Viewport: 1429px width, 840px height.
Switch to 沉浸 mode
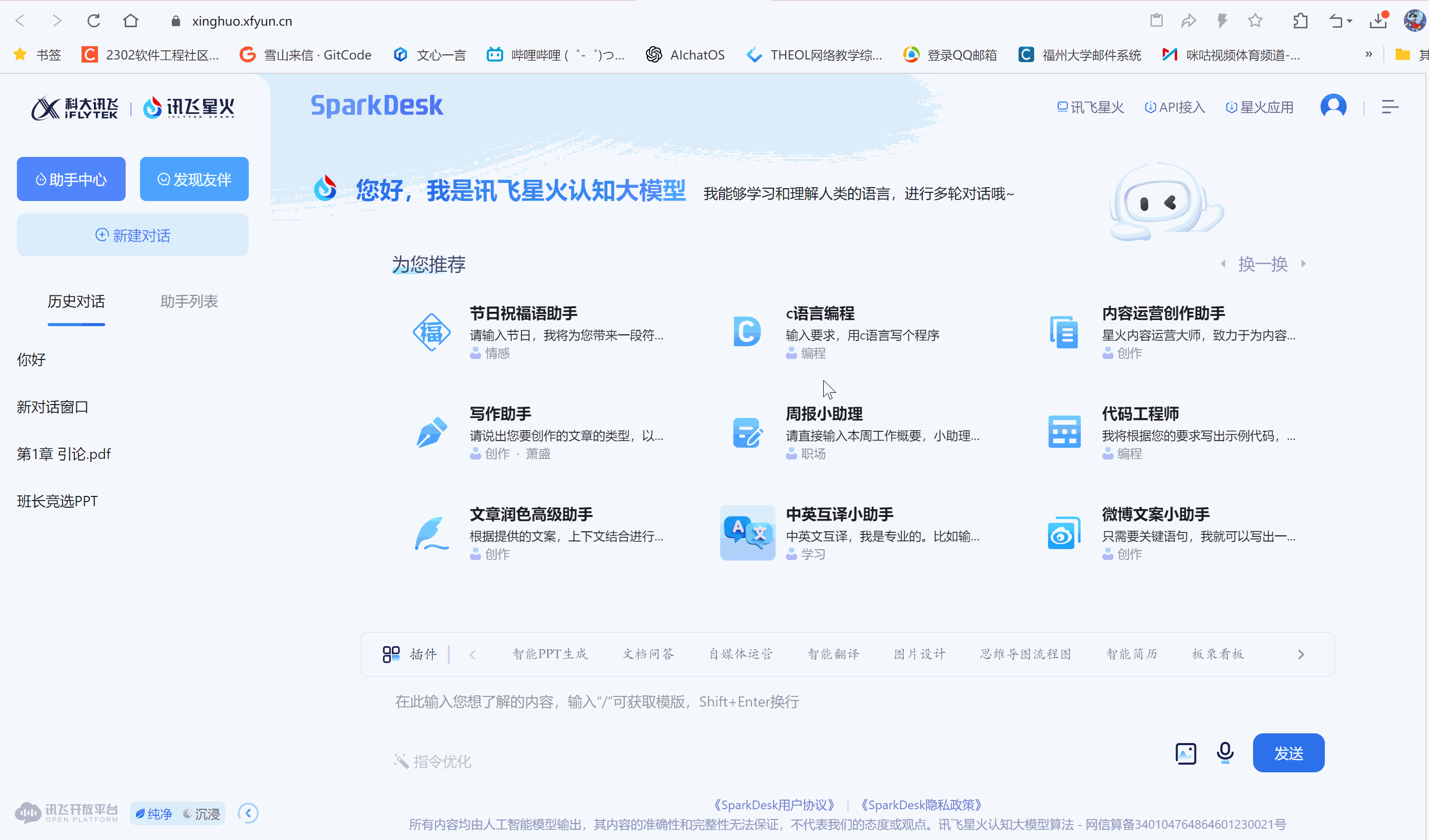click(201, 814)
